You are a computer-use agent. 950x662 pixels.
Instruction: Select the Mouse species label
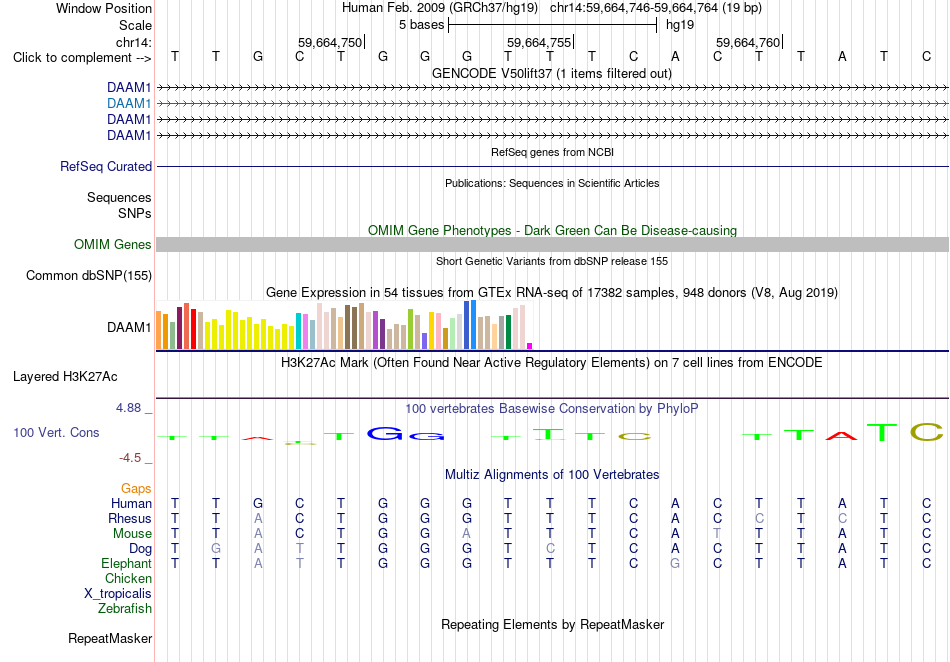132,534
